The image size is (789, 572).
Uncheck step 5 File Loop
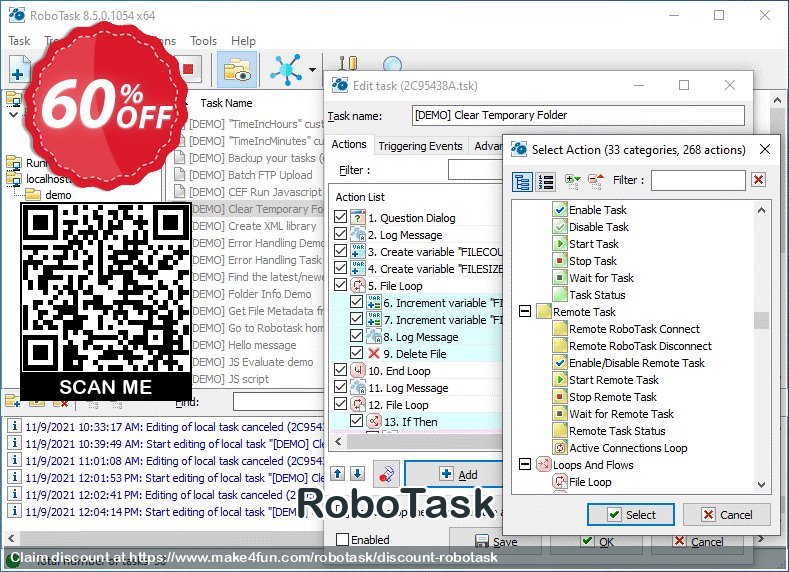[340, 285]
